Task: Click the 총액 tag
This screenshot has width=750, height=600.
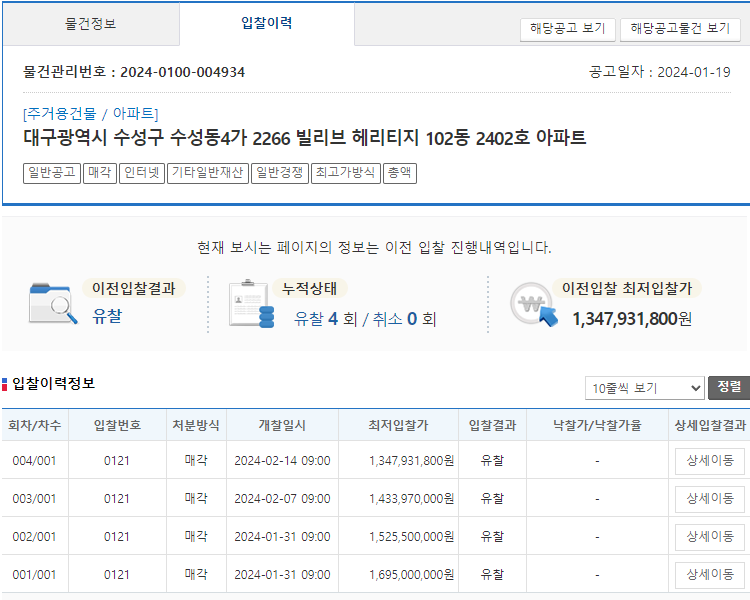Action: pyautogui.click(x=400, y=173)
